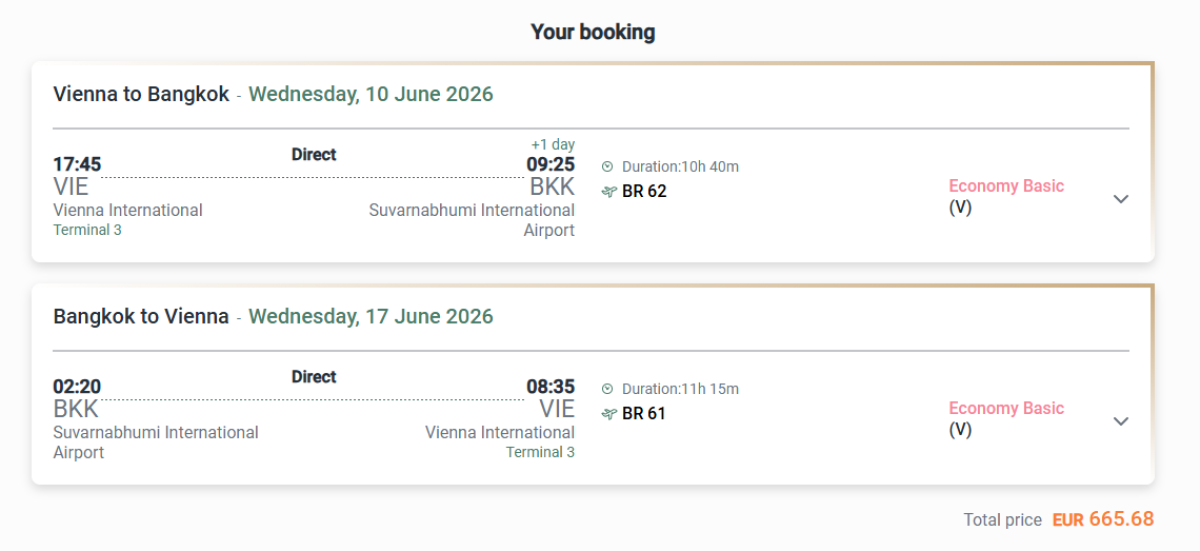Click the total price EUR 665.68

click(x=1103, y=519)
